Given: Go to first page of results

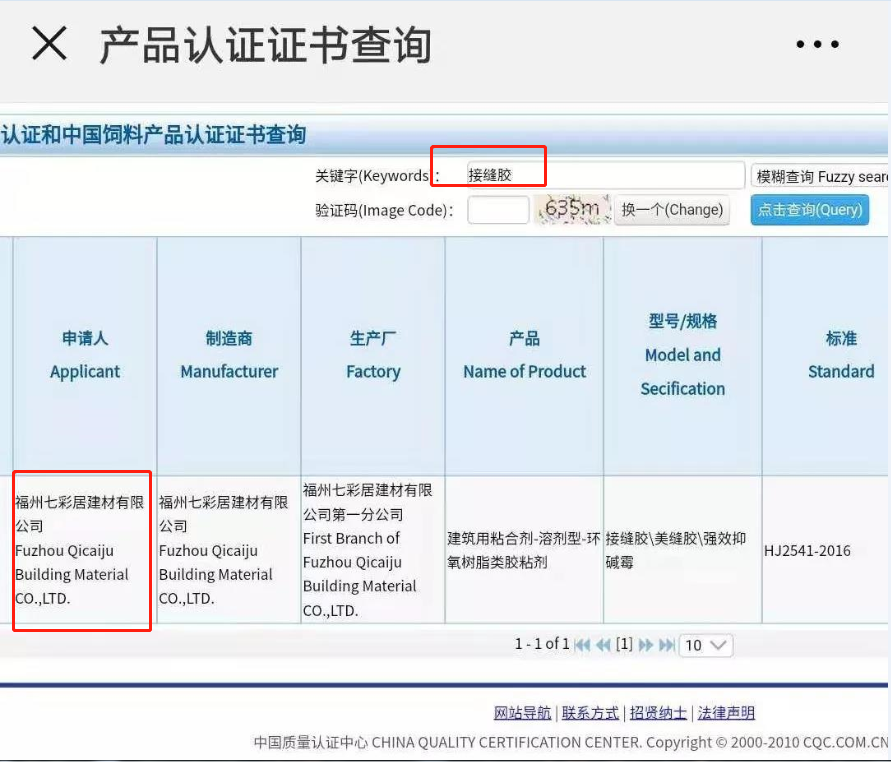Looking at the screenshot, I should coord(582,645).
